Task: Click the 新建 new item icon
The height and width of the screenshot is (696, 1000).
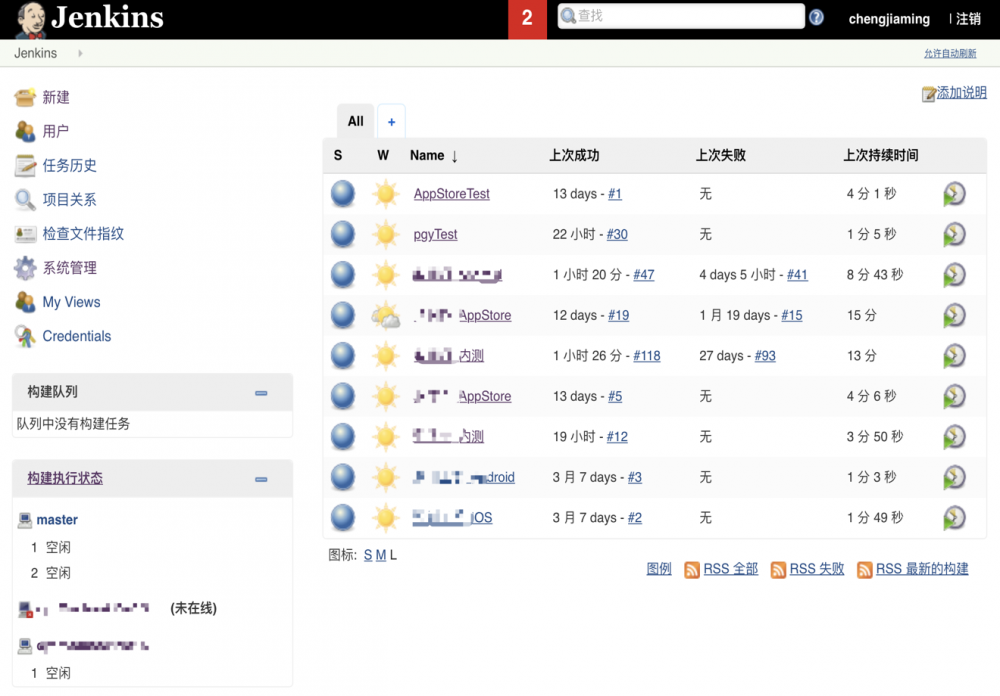Action: point(24,97)
